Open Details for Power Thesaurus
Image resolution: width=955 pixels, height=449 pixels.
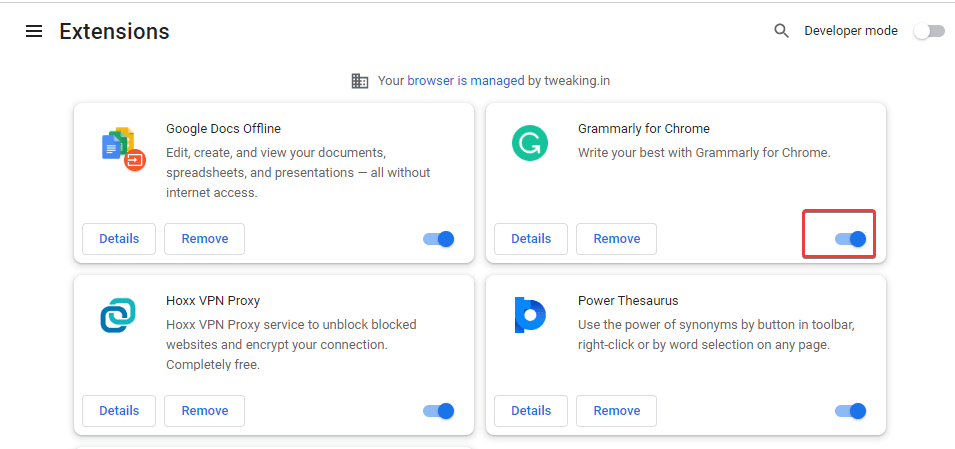point(530,411)
